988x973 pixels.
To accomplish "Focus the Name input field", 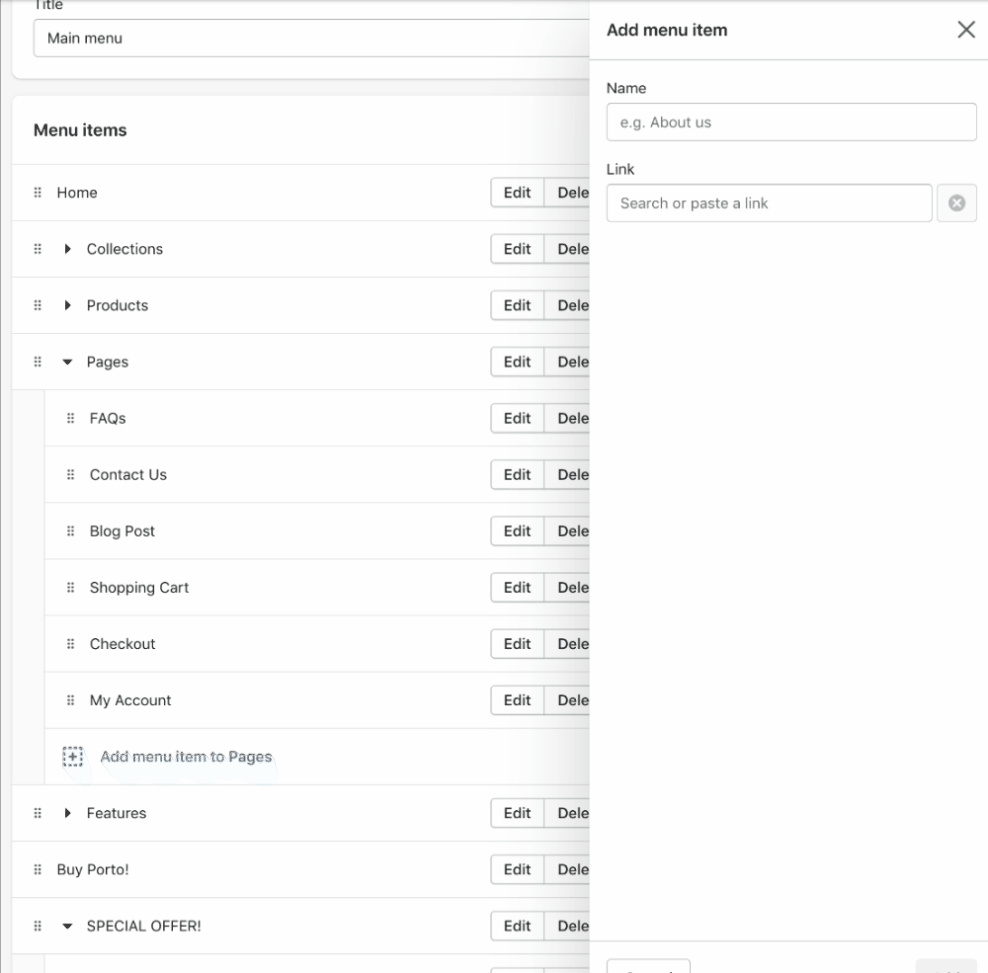I will 791,122.
